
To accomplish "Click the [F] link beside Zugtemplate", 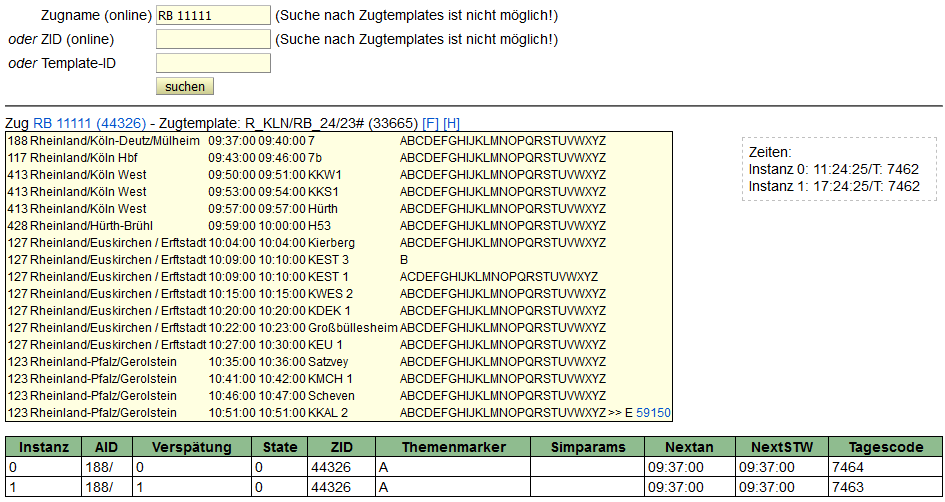I will [x=430, y=123].
